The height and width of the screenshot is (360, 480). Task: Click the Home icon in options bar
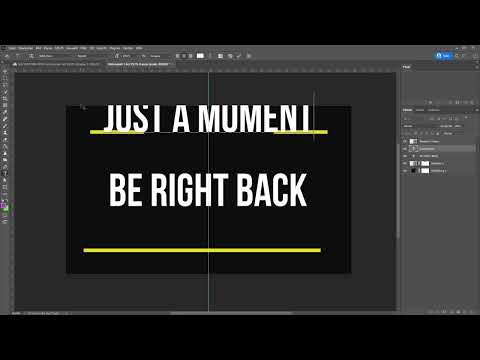pos(7,56)
